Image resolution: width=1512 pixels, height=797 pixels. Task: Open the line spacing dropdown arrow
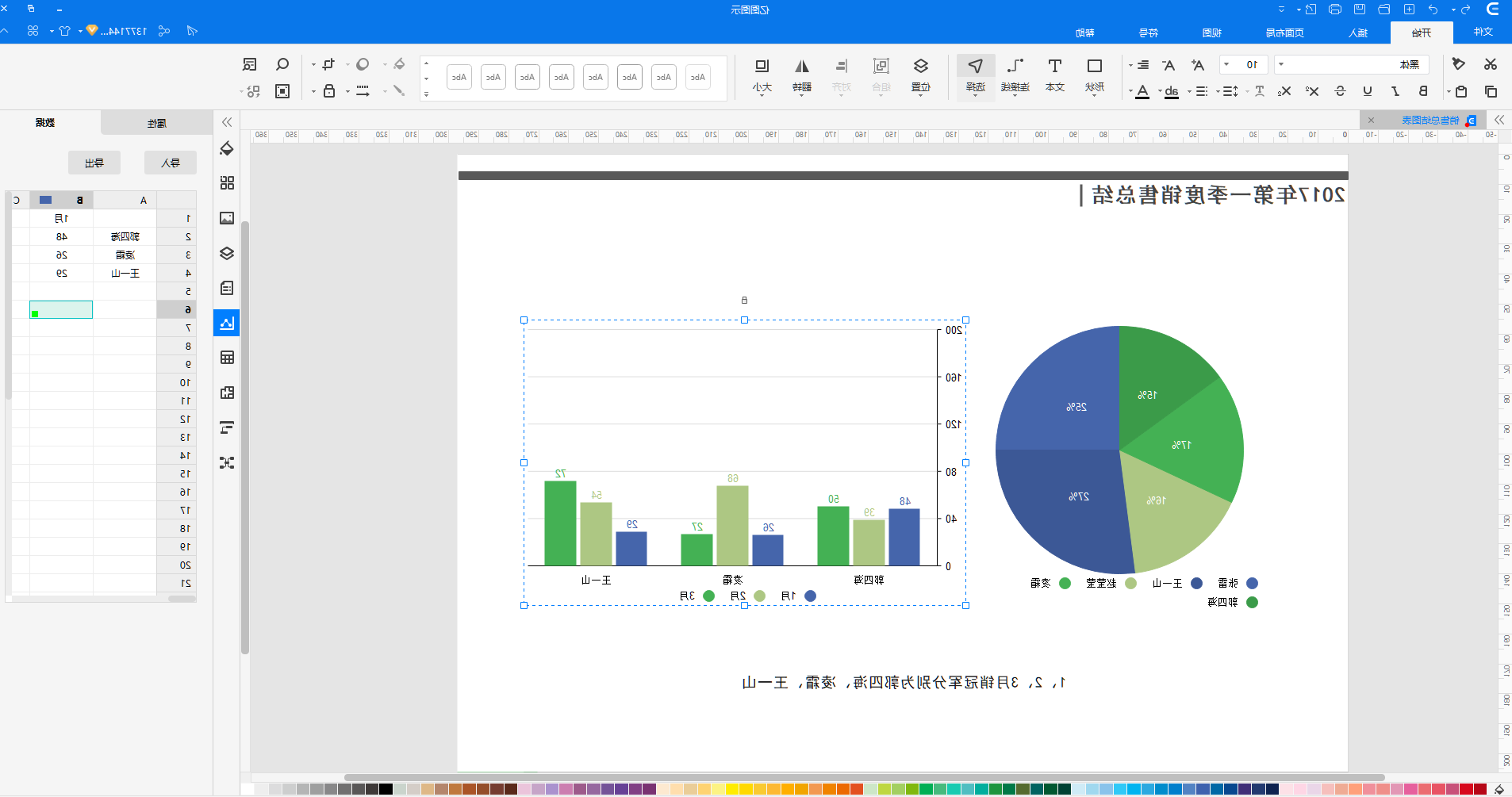tap(1218, 92)
